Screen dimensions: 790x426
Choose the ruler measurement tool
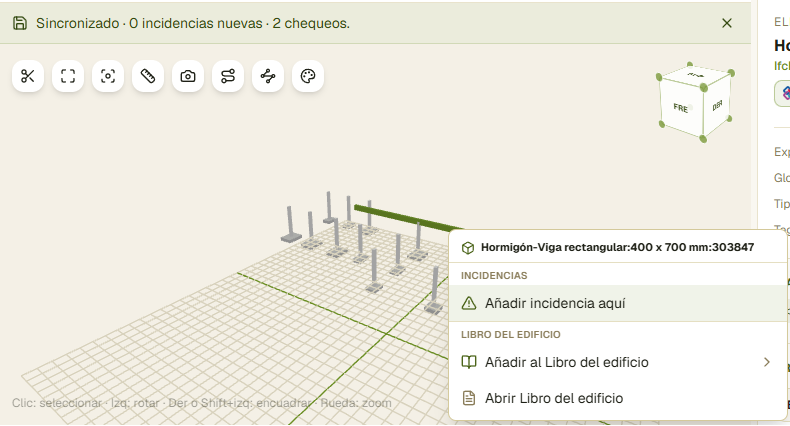tap(148, 76)
